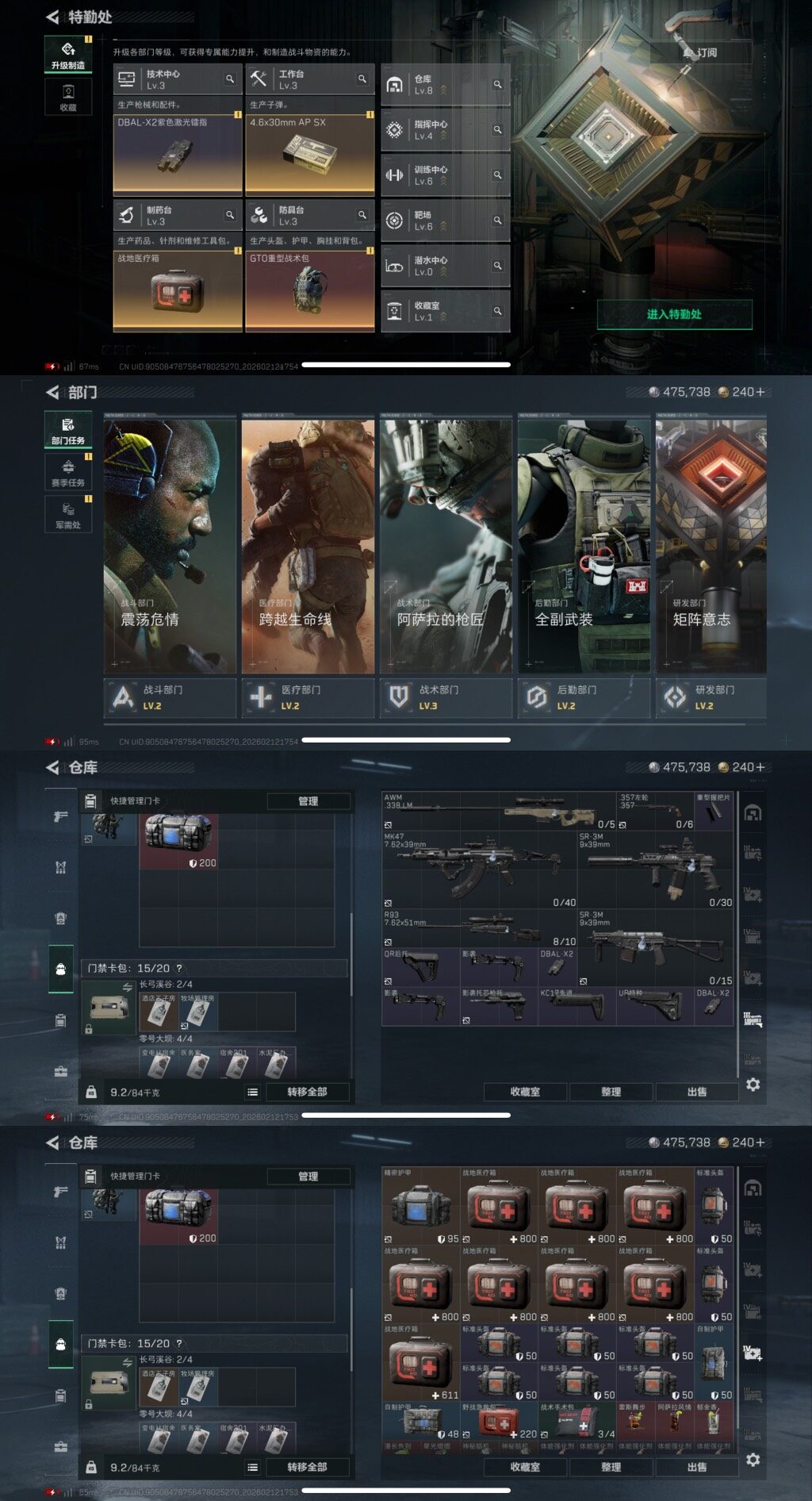Click the 4.6x30mm AP SX ammo production card
Screen dimensions: 812x1501
tap(310, 154)
